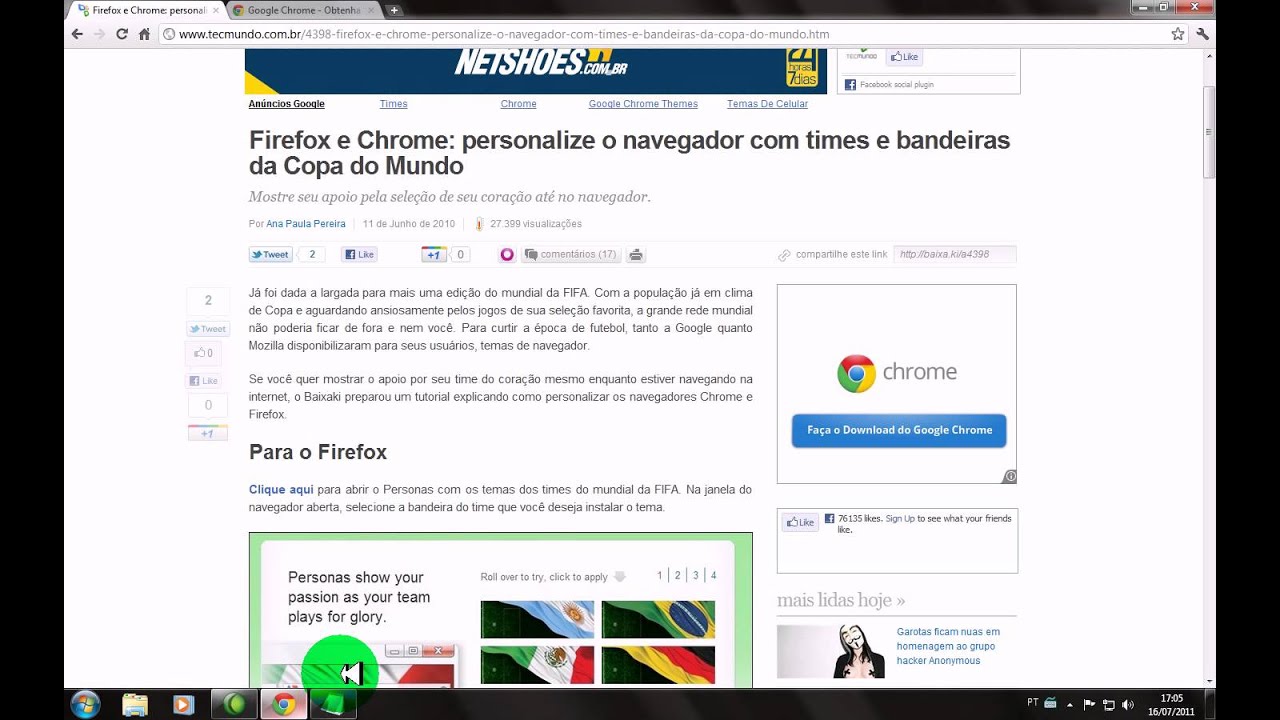Click the green ball taskbar application icon
Screen dimensions: 1280x720
[x=234, y=705]
